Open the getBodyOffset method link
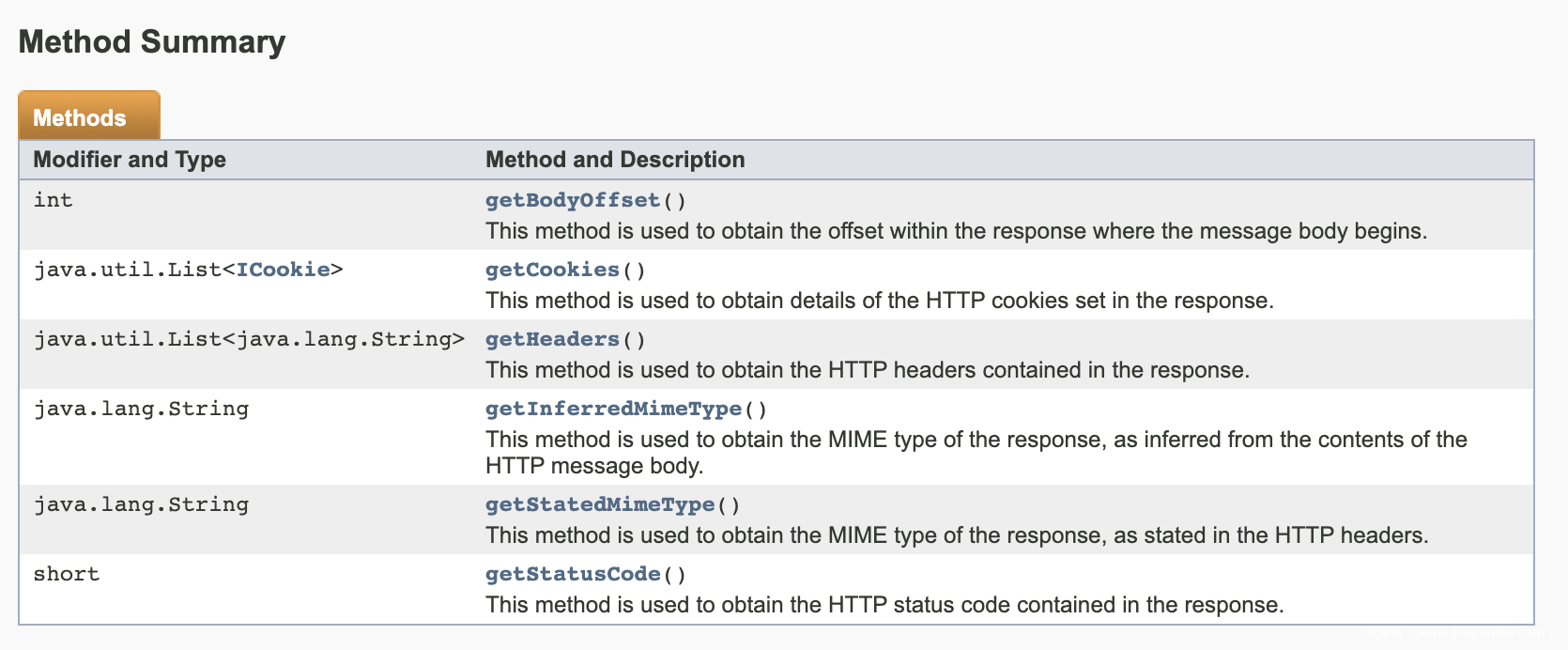The image size is (1568, 650). 573,200
